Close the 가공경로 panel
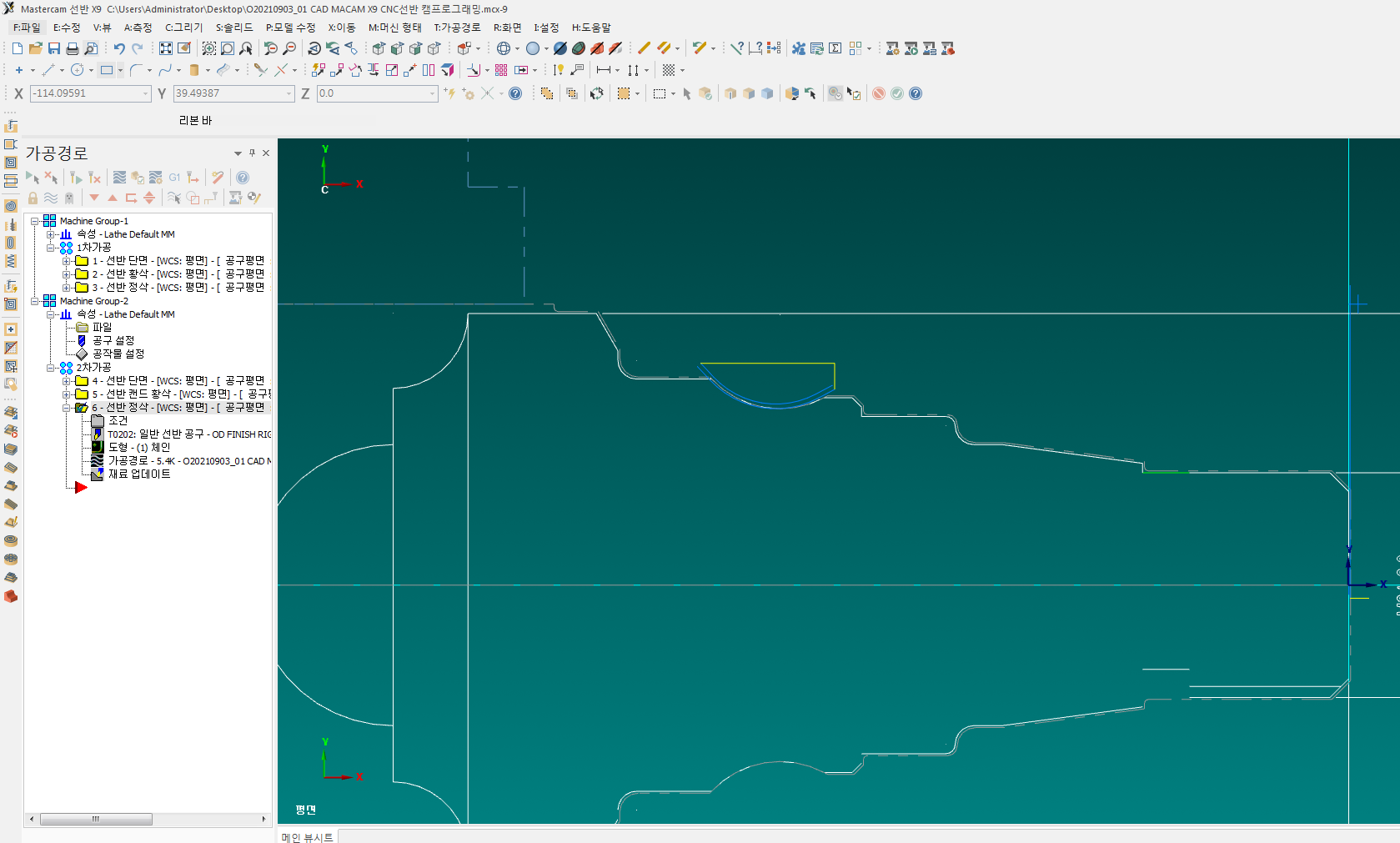The height and width of the screenshot is (843, 1400). click(266, 153)
